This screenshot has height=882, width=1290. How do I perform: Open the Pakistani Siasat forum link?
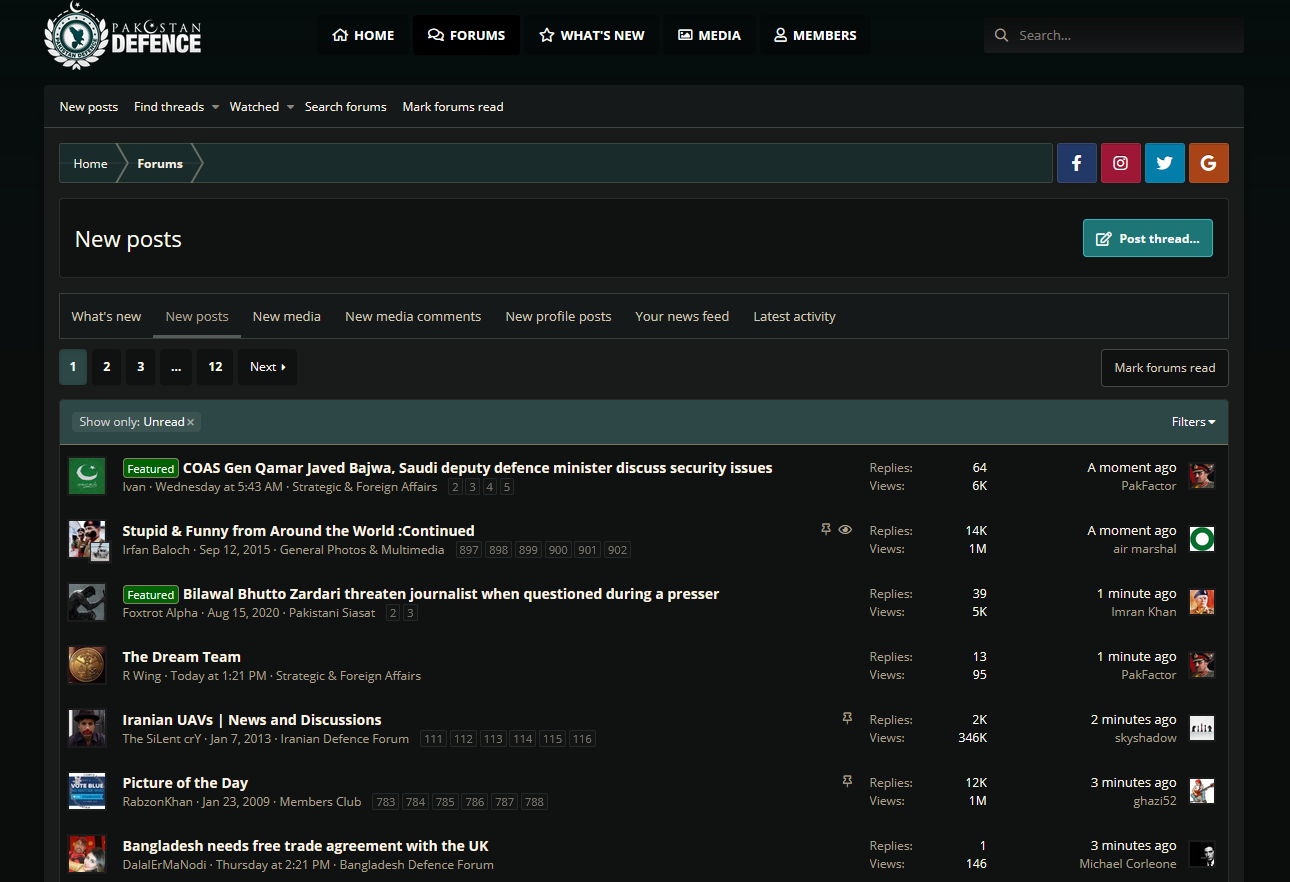332,613
